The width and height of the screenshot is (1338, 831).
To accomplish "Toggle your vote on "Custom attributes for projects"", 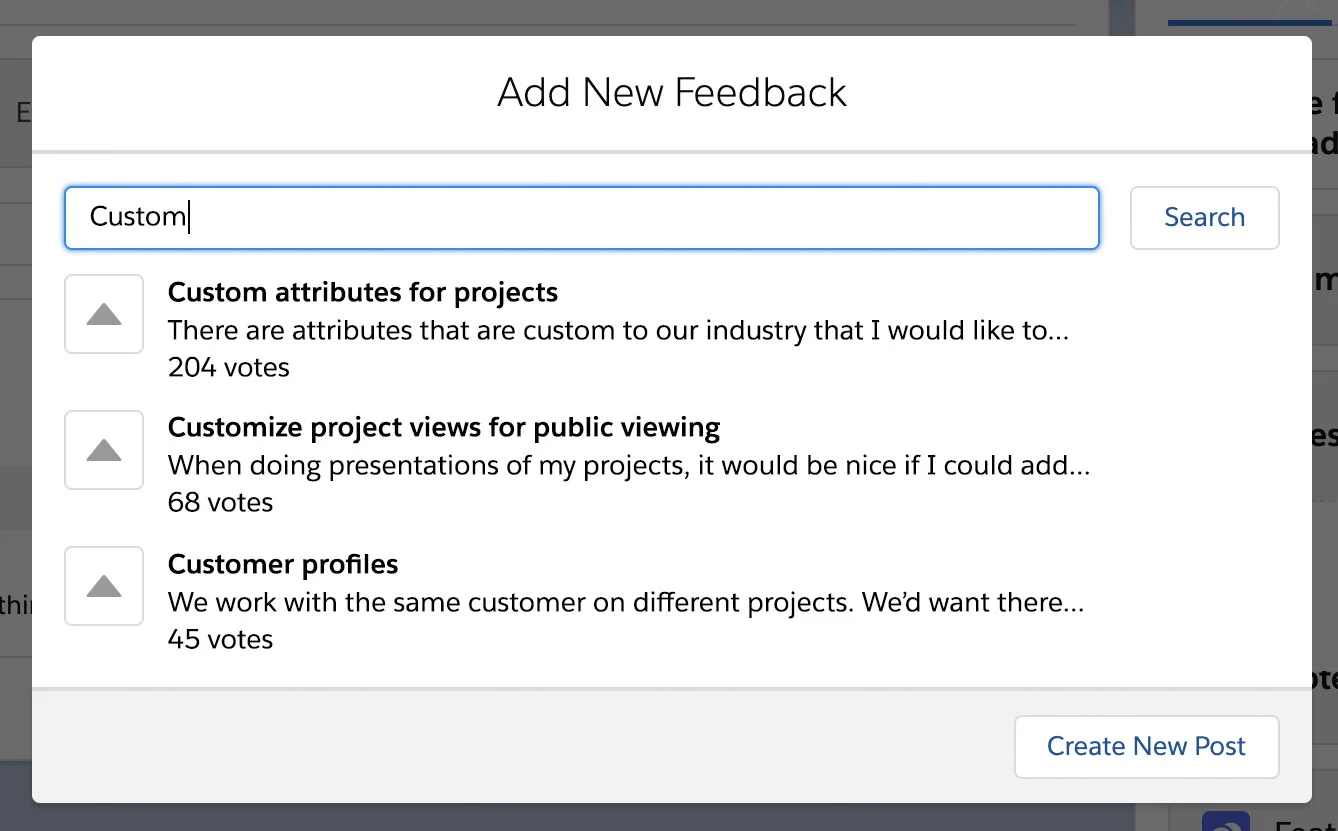I will click(x=104, y=314).
